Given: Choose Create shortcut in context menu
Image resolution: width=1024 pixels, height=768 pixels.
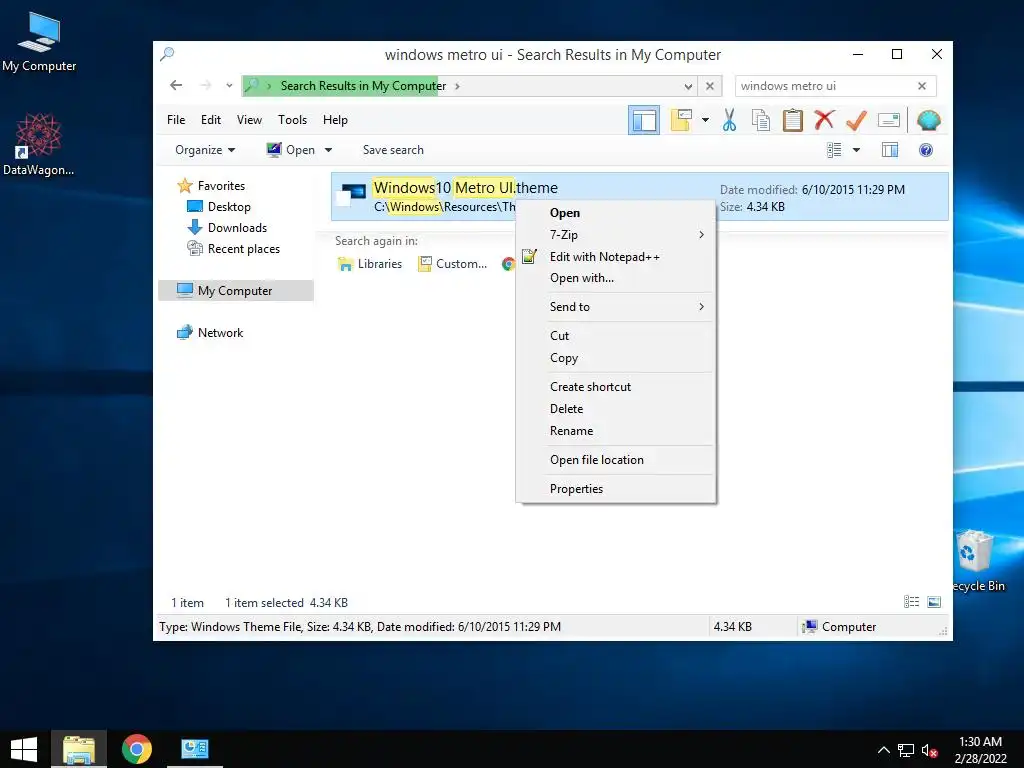Looking at the screenshot, I should 615,387.
